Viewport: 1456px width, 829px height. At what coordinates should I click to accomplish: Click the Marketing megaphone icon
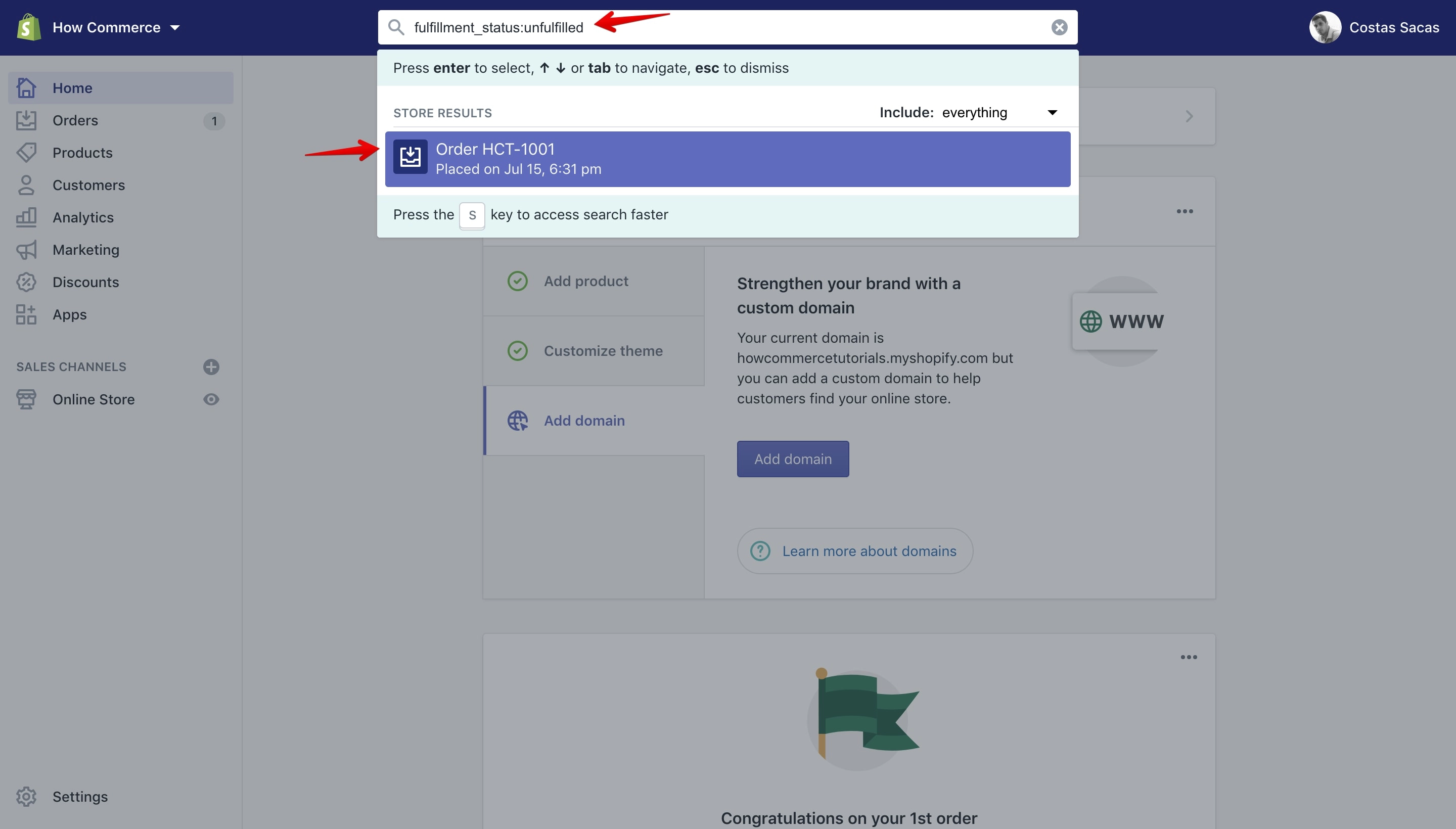pyautogui.click(x=26, y=250)
